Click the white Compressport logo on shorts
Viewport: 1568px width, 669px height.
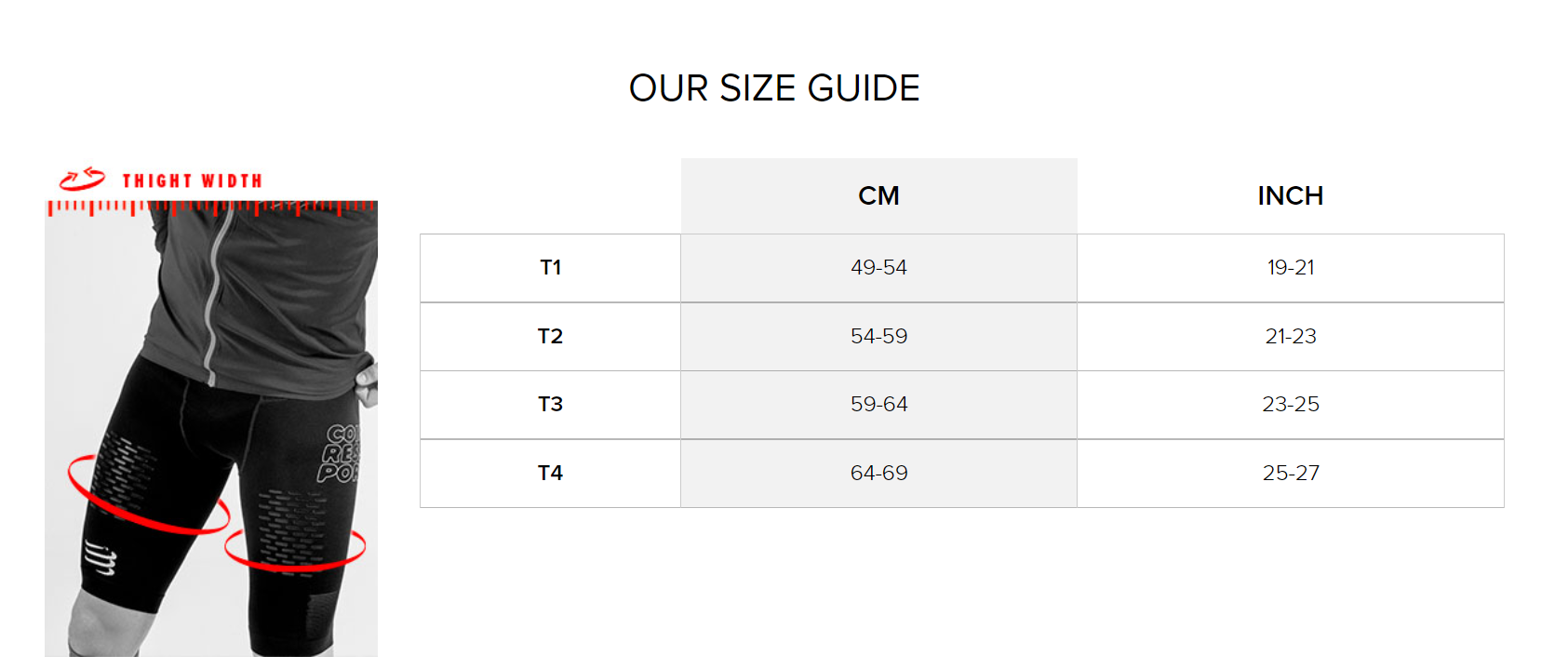click(101, 557)
